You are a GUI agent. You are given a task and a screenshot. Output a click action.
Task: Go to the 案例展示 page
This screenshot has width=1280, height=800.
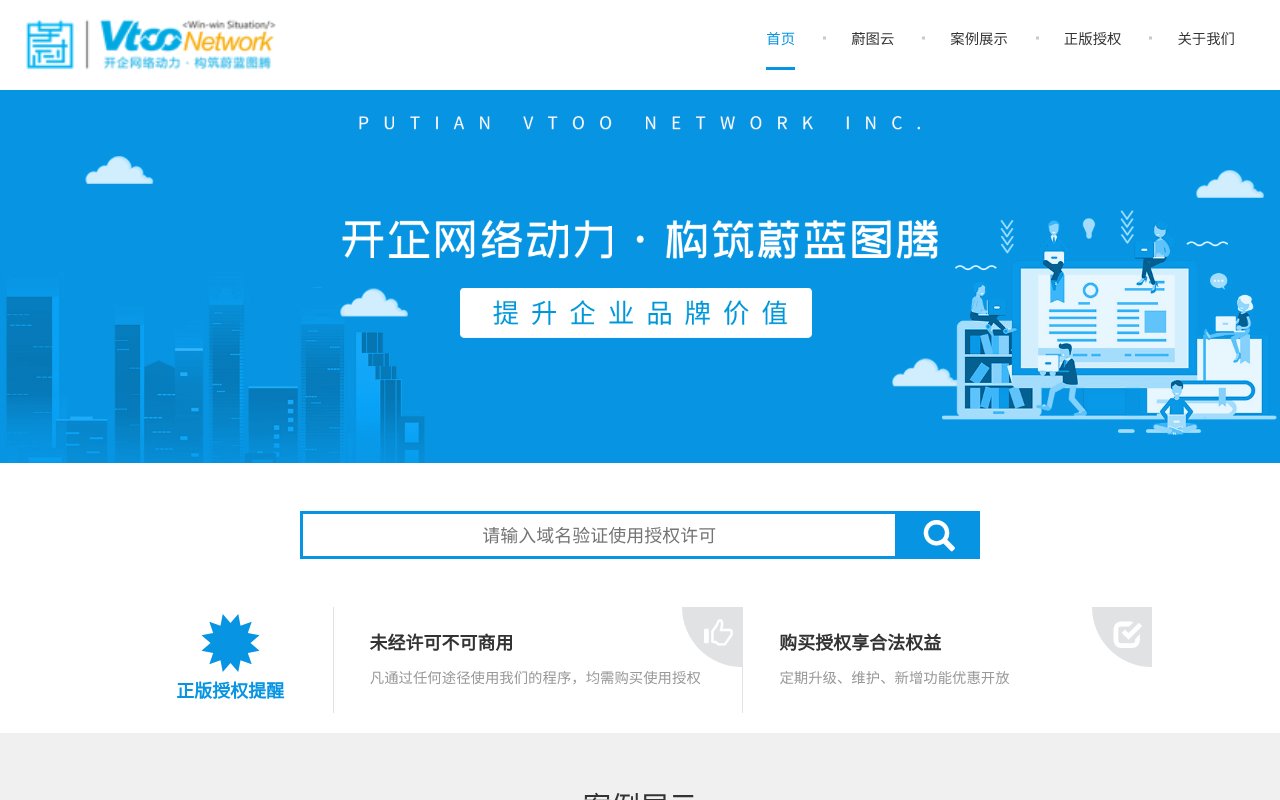(x=979, y=38)
